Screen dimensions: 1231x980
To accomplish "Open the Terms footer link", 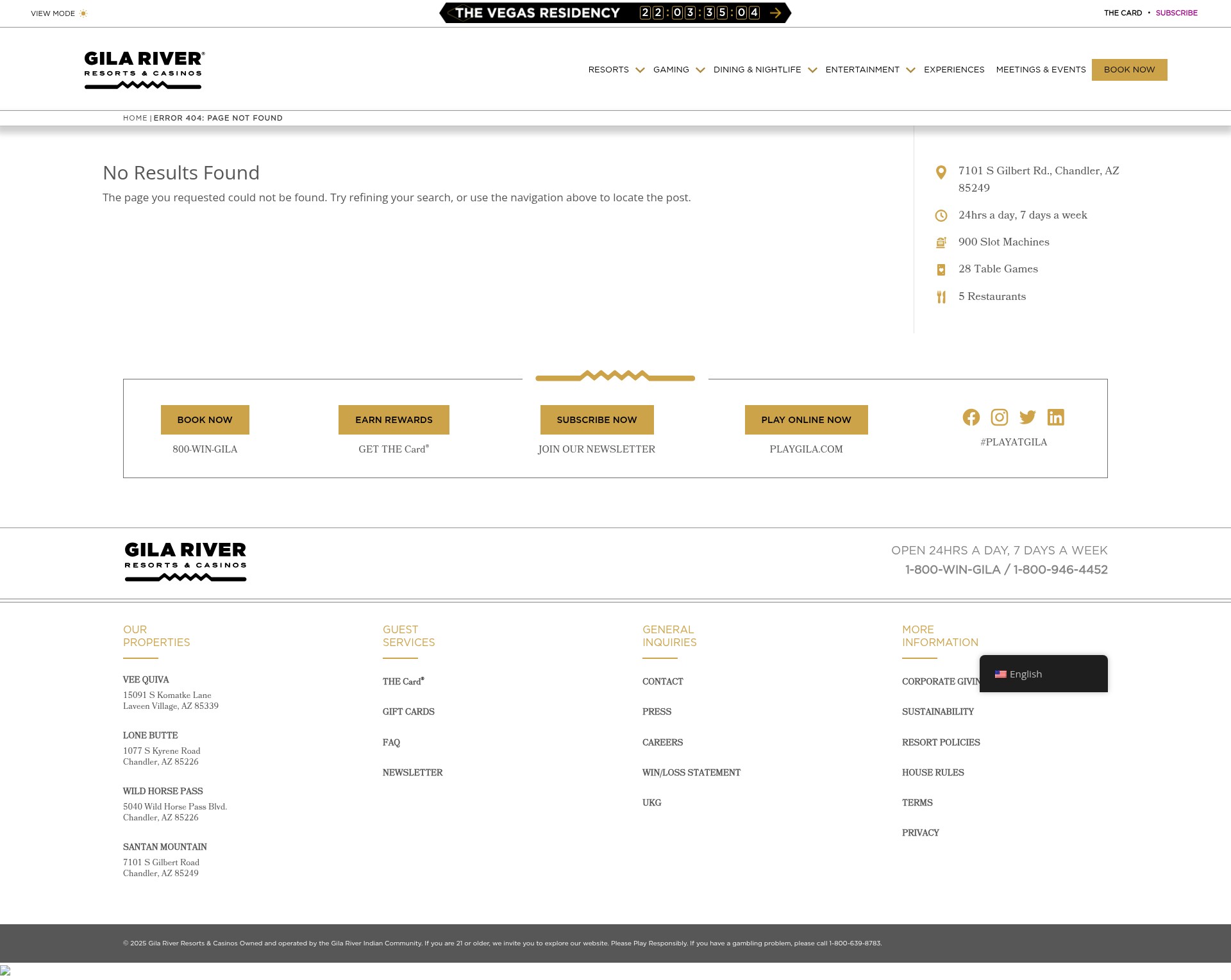I will tap(917, 802).
